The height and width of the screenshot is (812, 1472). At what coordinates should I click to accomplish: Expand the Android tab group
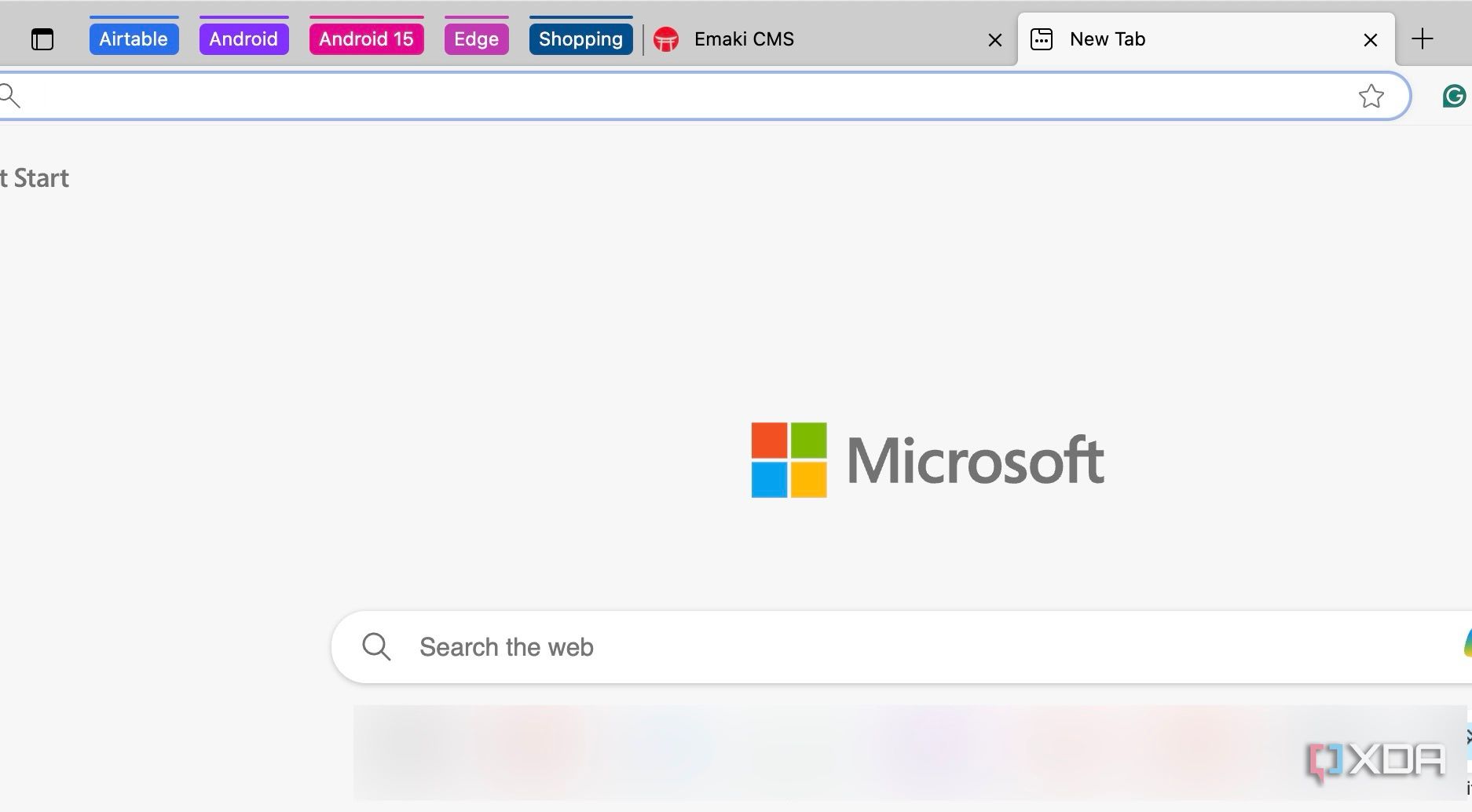(x=244, y=38)
